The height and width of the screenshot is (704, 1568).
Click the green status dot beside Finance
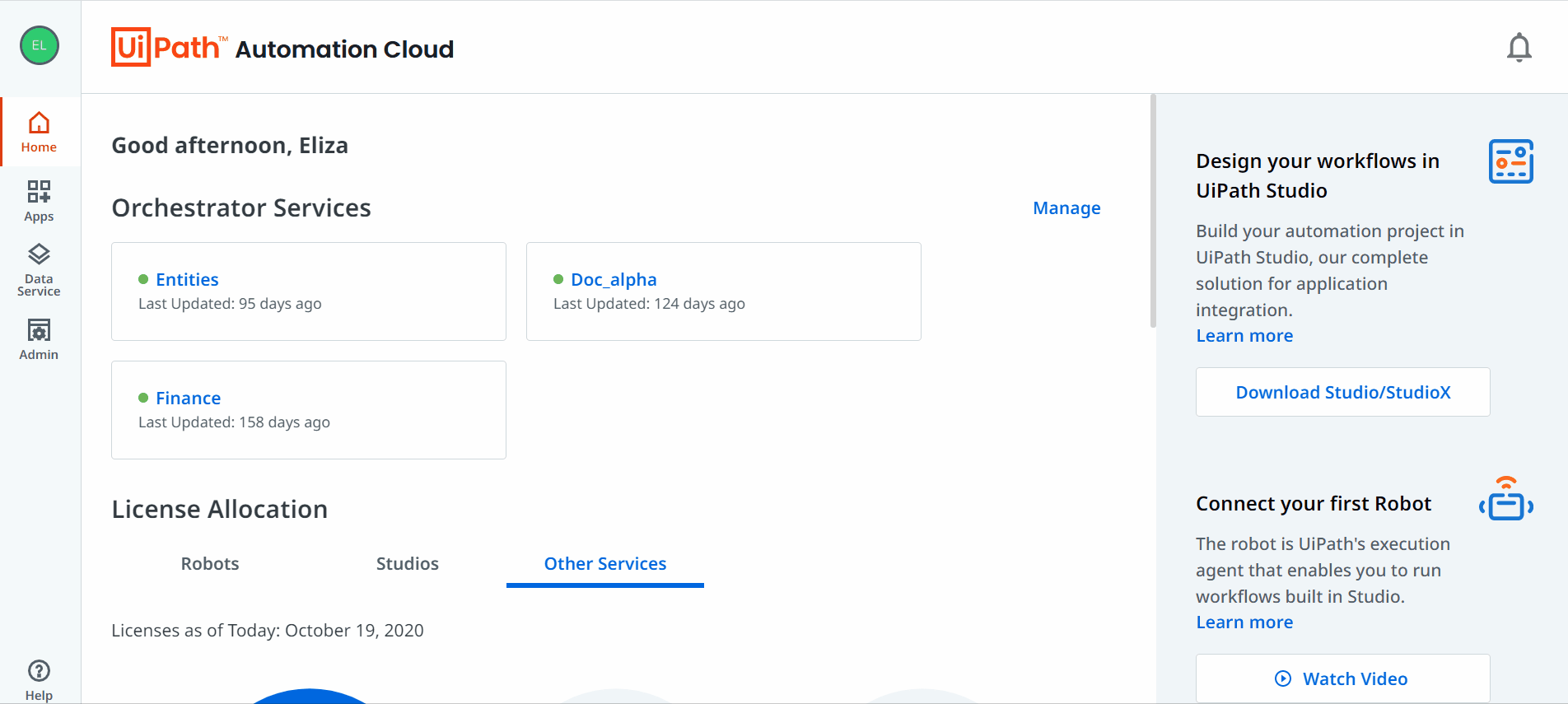[x=143, y=398]
